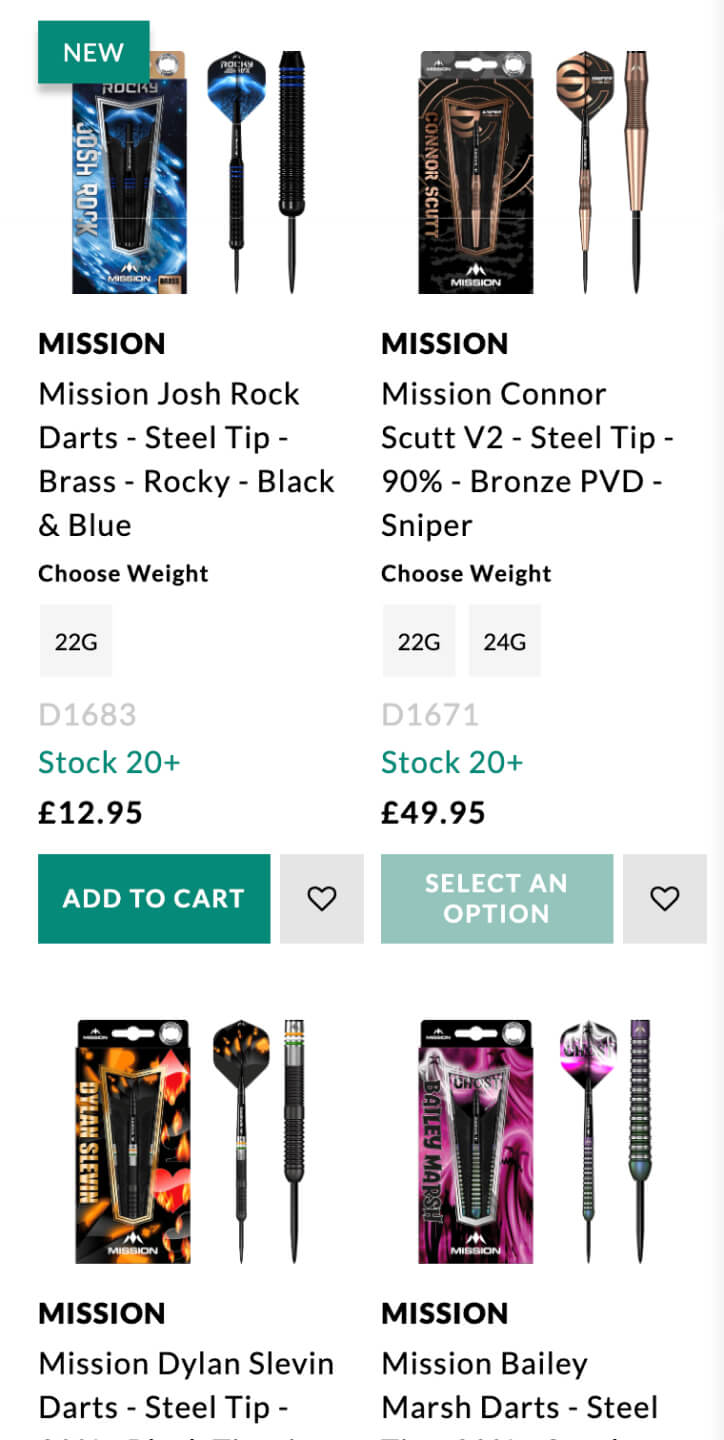
Task: Click MISSION brand above Josh Rock darts
Action: pos(102,344)
